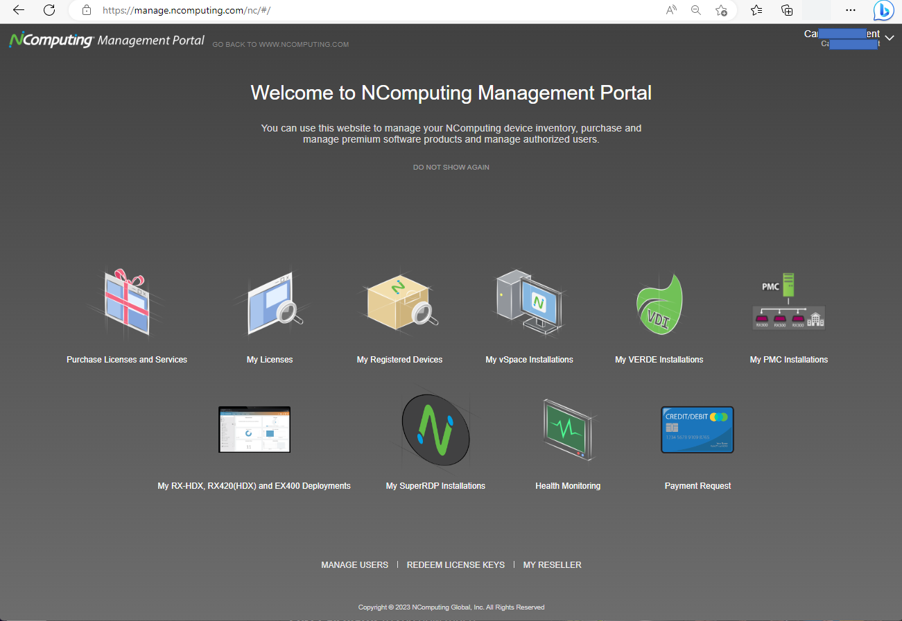The image size is (902, 621).
Task: Activate Read aloud icon in address bar
Action: pyautogui.click(x=671, y=10)
